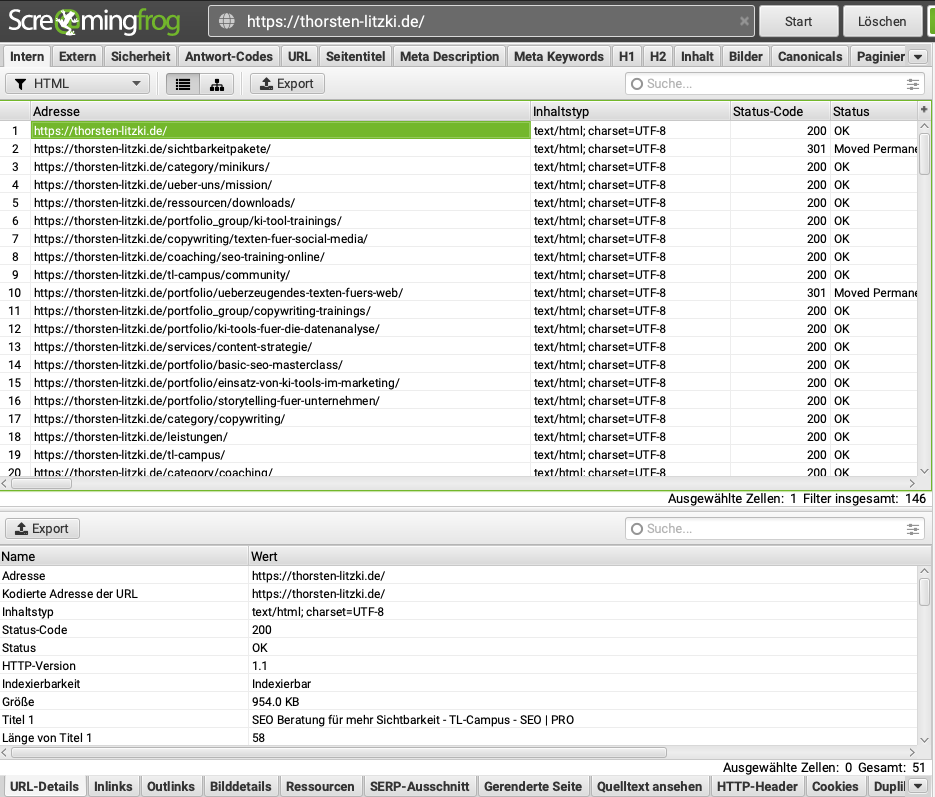Open the Seitentitel tab
The width and height of the screenshot is (935, 797).
(355, 57)
